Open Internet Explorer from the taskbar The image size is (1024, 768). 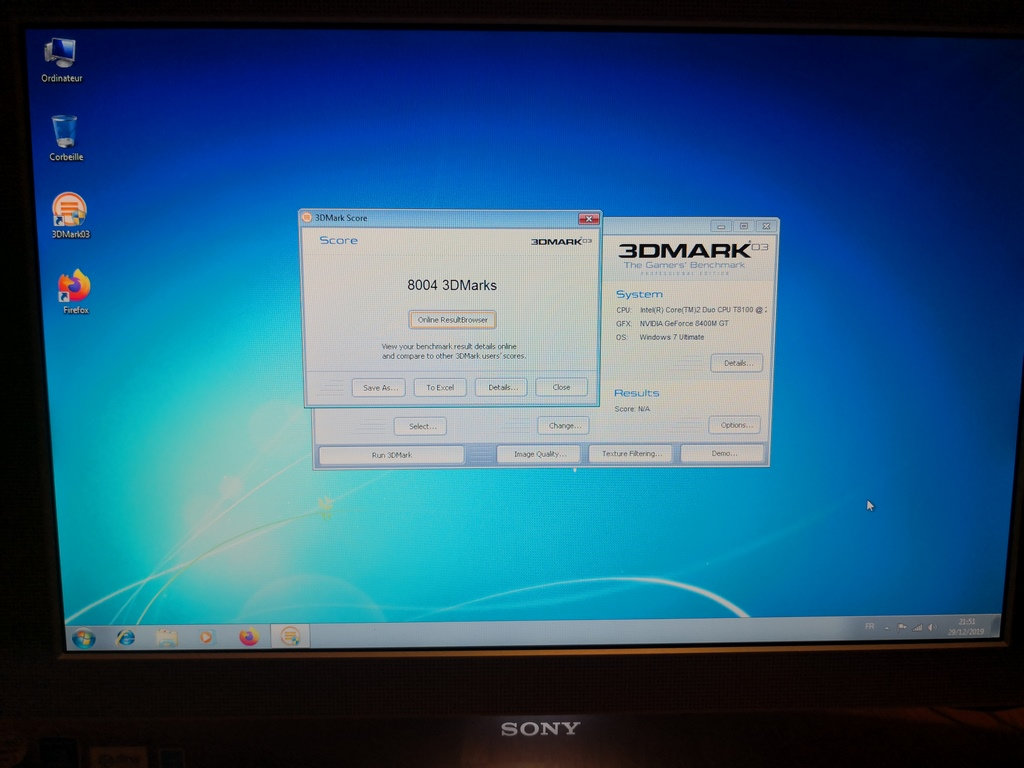tap(125, 637)
